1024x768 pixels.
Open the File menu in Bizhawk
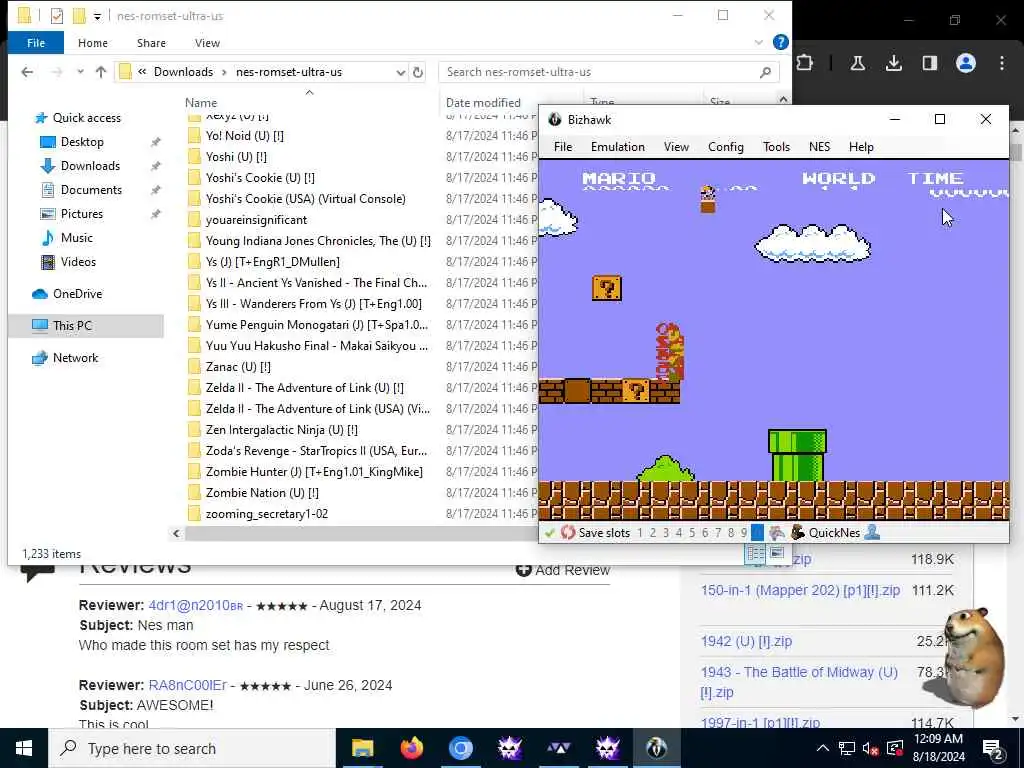pos(562,147)
